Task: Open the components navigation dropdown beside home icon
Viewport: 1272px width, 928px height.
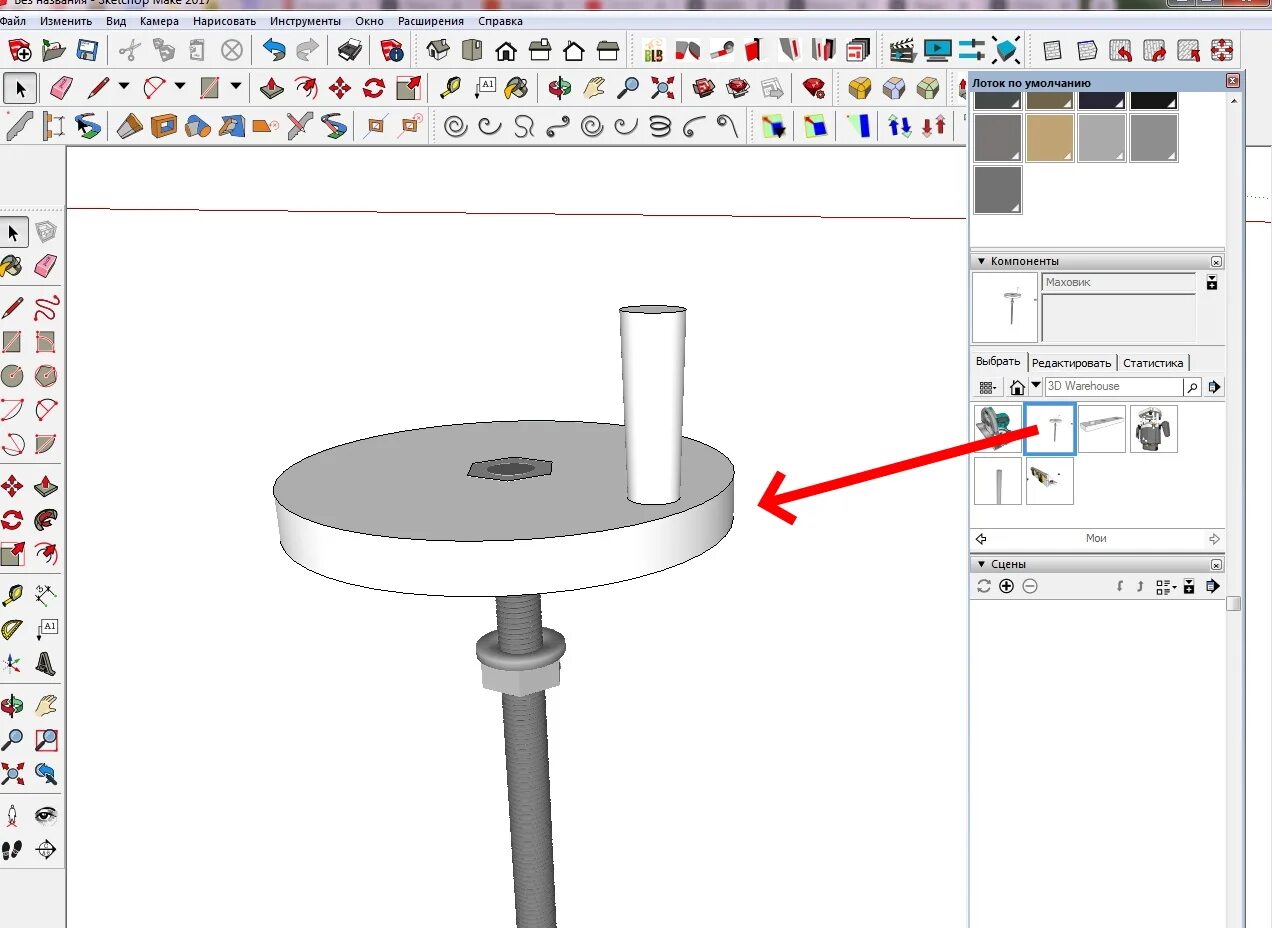Action: point(1036,386)
